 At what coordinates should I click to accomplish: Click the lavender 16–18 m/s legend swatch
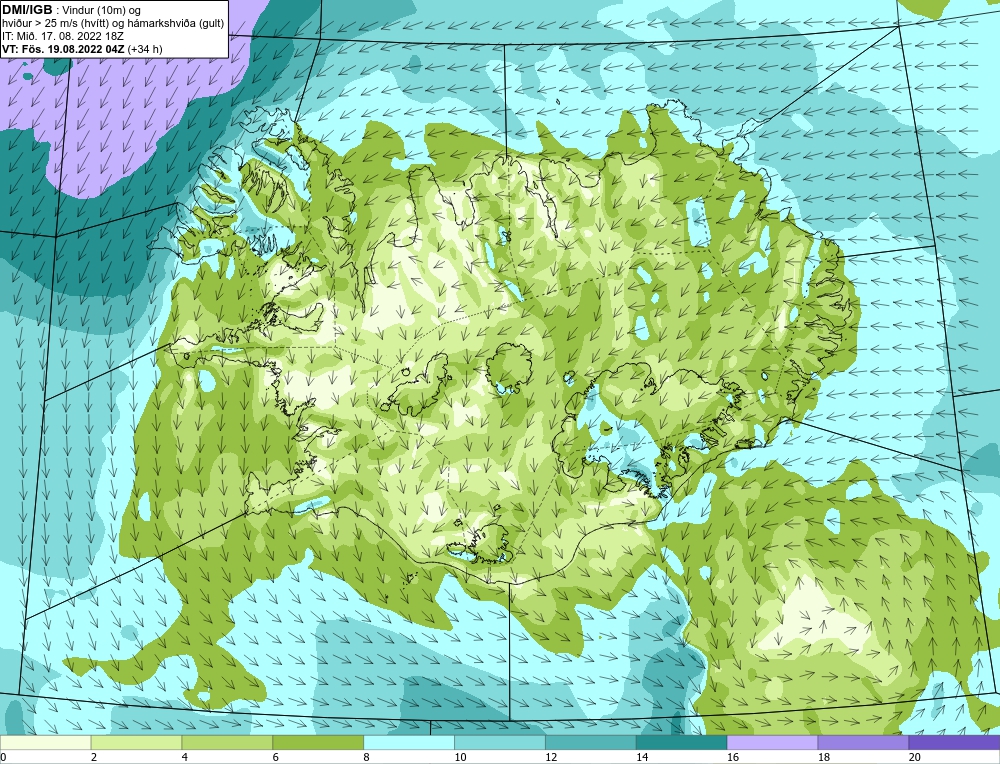click(772, 743)
